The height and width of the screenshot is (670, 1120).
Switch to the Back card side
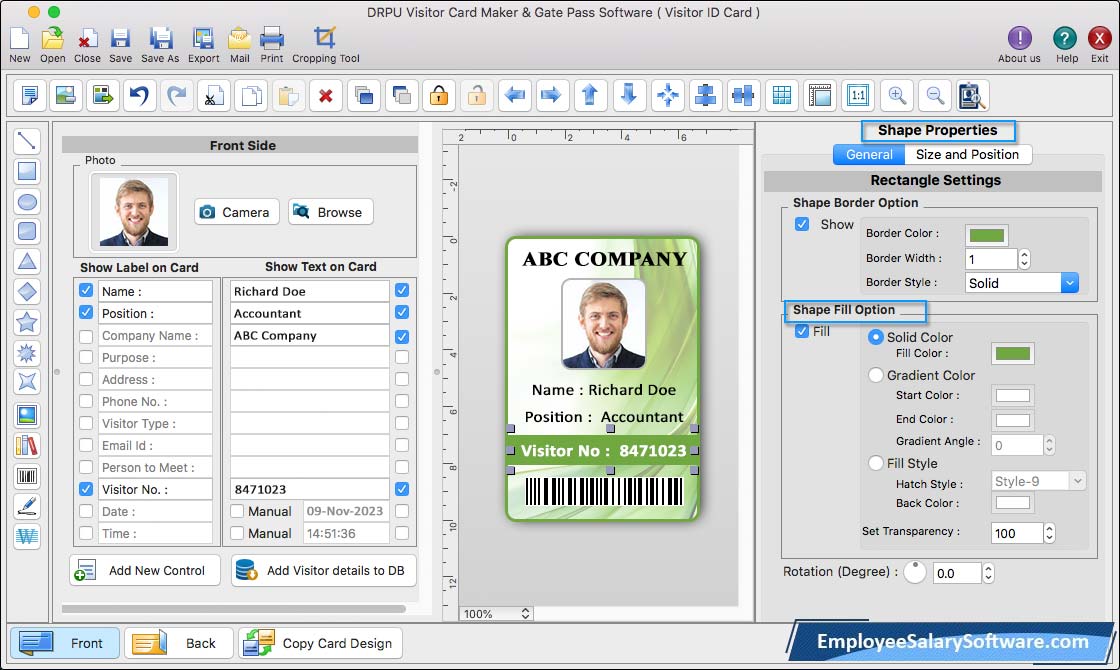(x=179, y=643)
